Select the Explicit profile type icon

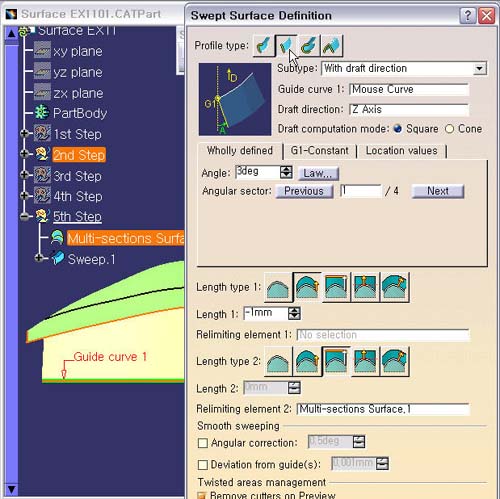coord(264,45)
